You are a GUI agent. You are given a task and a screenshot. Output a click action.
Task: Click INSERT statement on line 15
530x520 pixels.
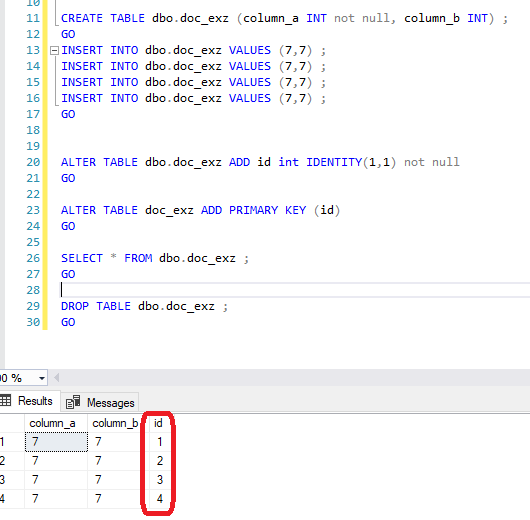tap(193, 82)
